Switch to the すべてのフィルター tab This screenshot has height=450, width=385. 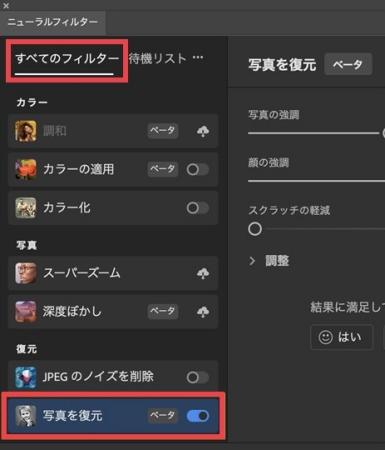pyautogui.click(x=67, y=59)
